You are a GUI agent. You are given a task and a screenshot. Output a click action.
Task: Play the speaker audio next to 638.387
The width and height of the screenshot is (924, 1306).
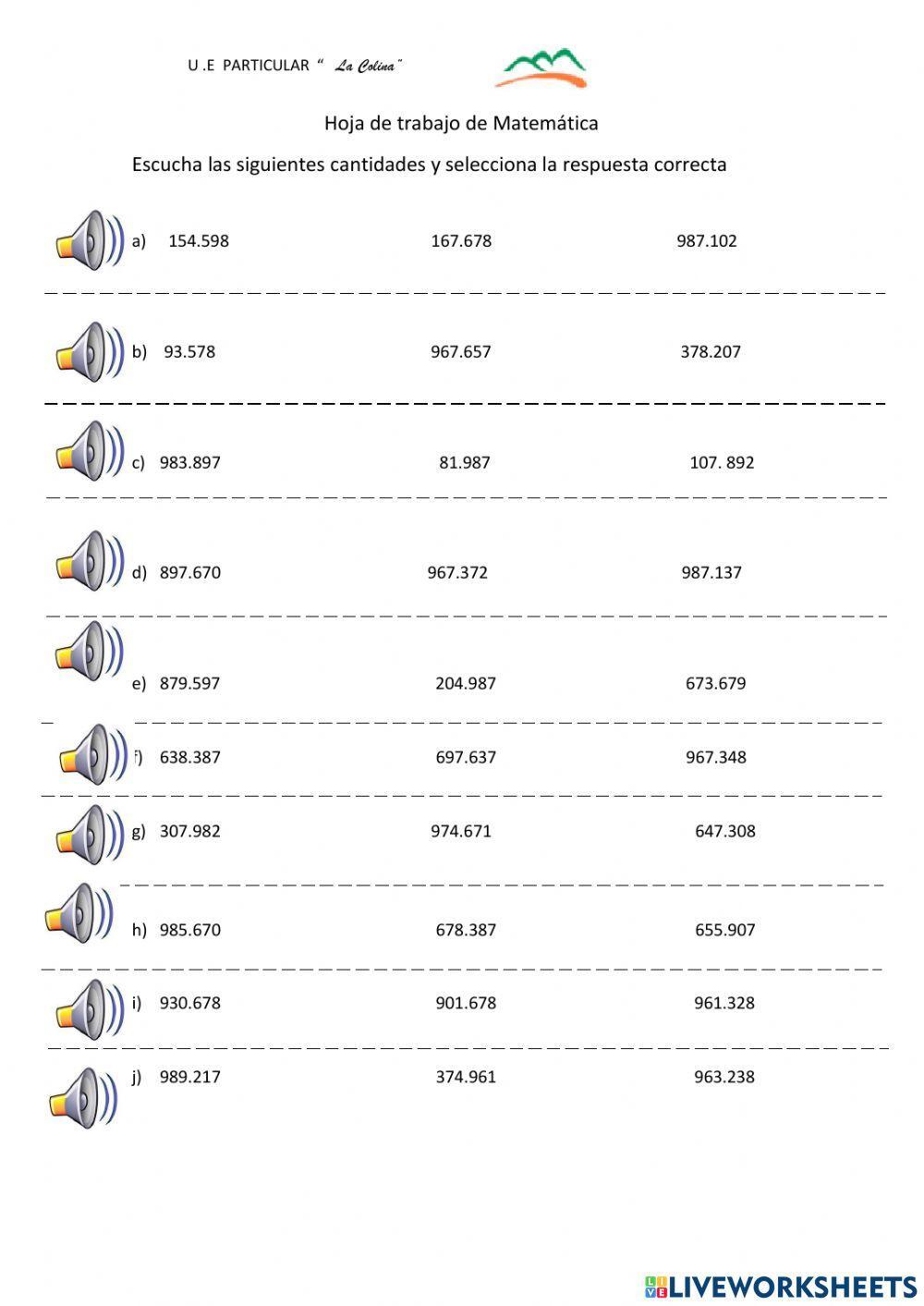click(x=93, y=755)
